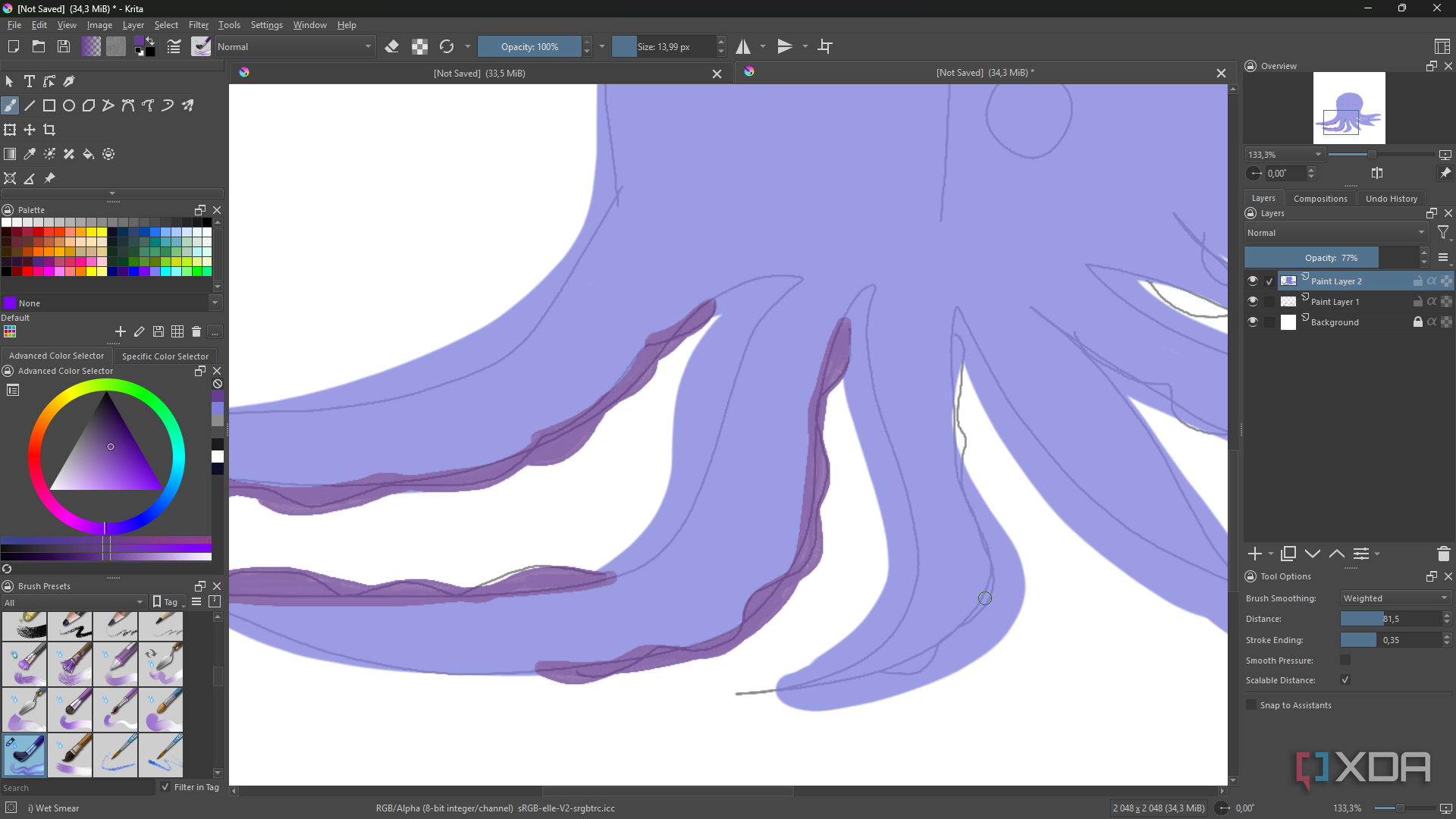The image size is (1456, 819).
Task: Click the Tag button in Brush Presets
Action: [168, 602]
